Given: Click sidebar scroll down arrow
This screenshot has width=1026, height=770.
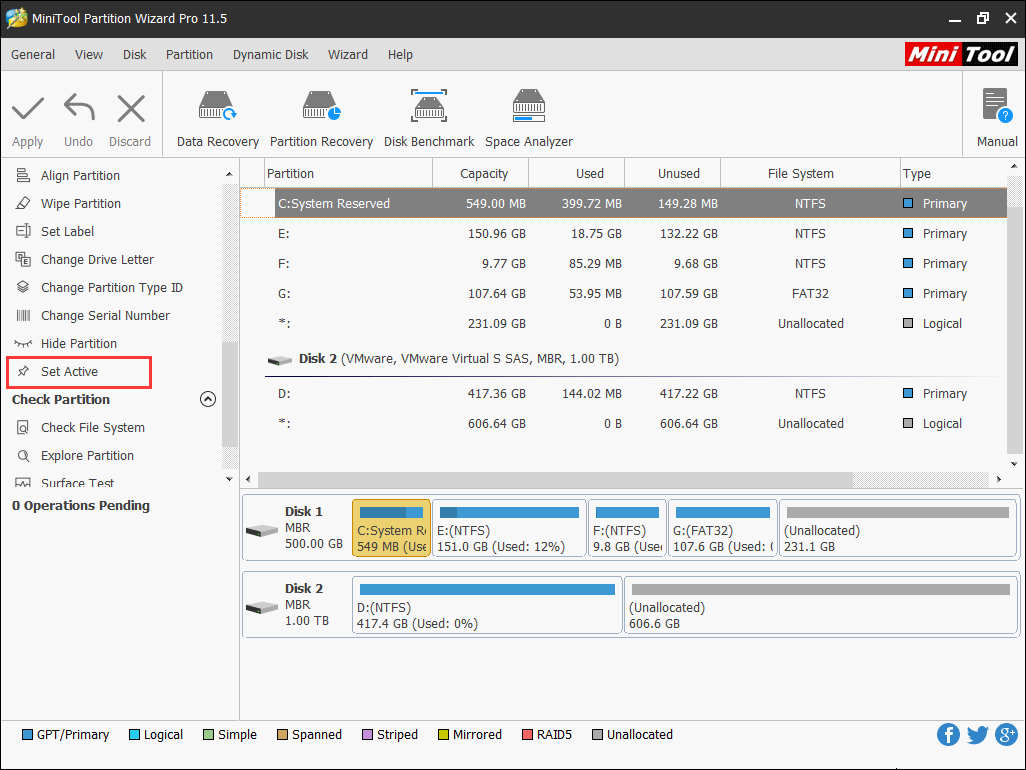Looking at the screenshot, I should pos(229,480).
